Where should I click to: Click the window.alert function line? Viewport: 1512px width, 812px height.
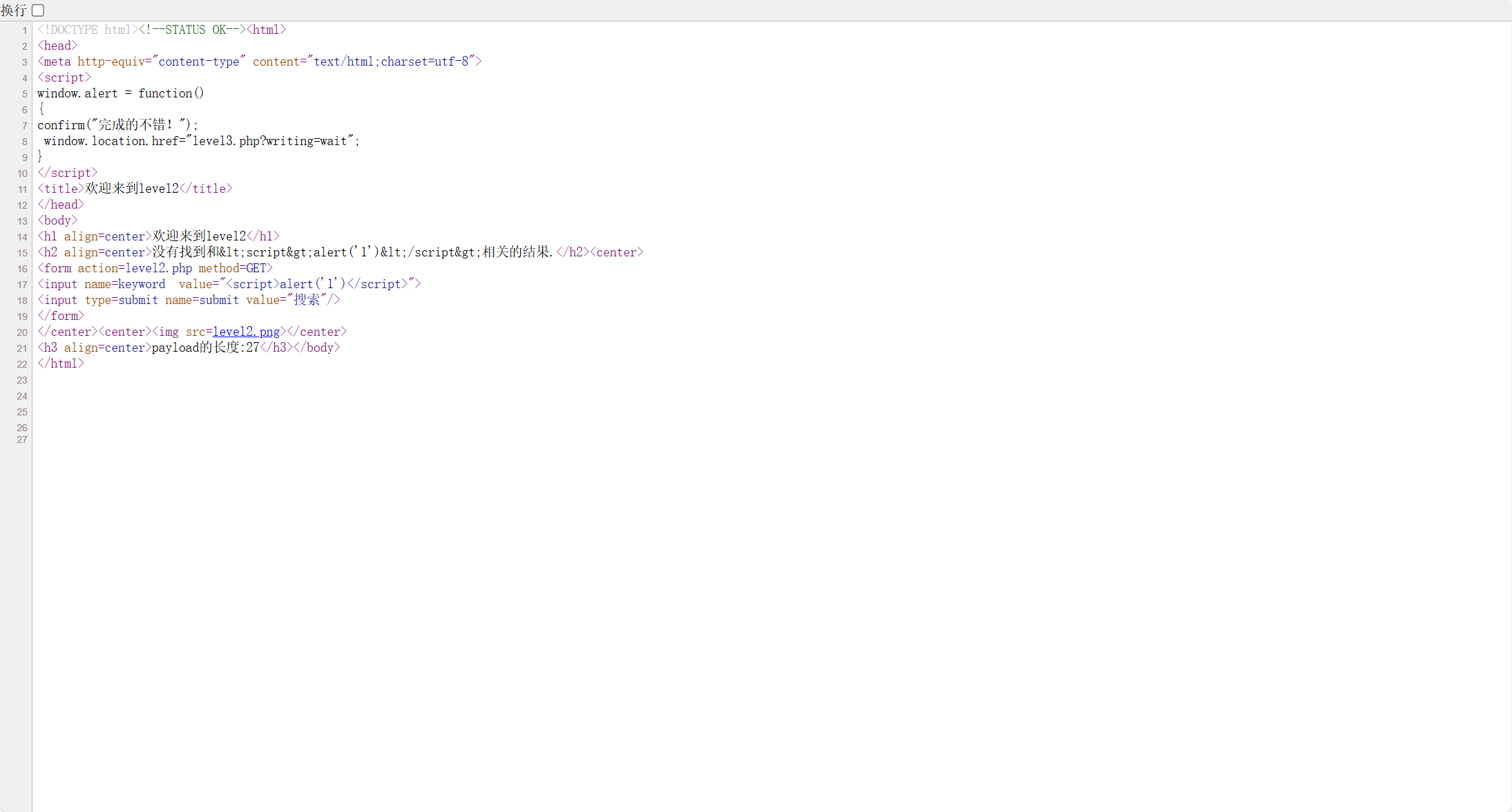(120, 93)
